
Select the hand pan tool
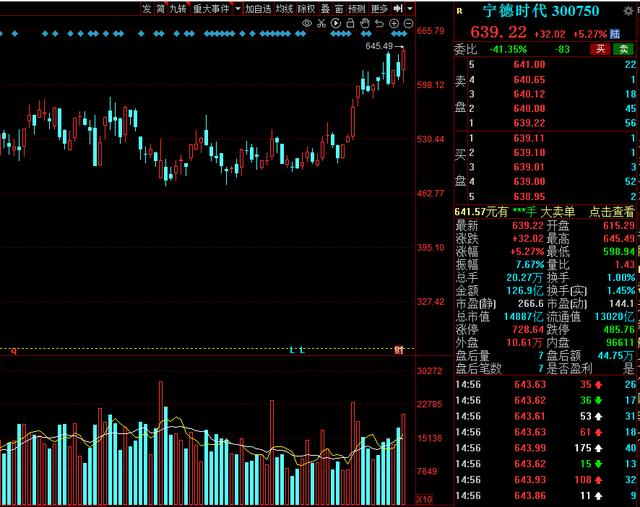[364, 23]
